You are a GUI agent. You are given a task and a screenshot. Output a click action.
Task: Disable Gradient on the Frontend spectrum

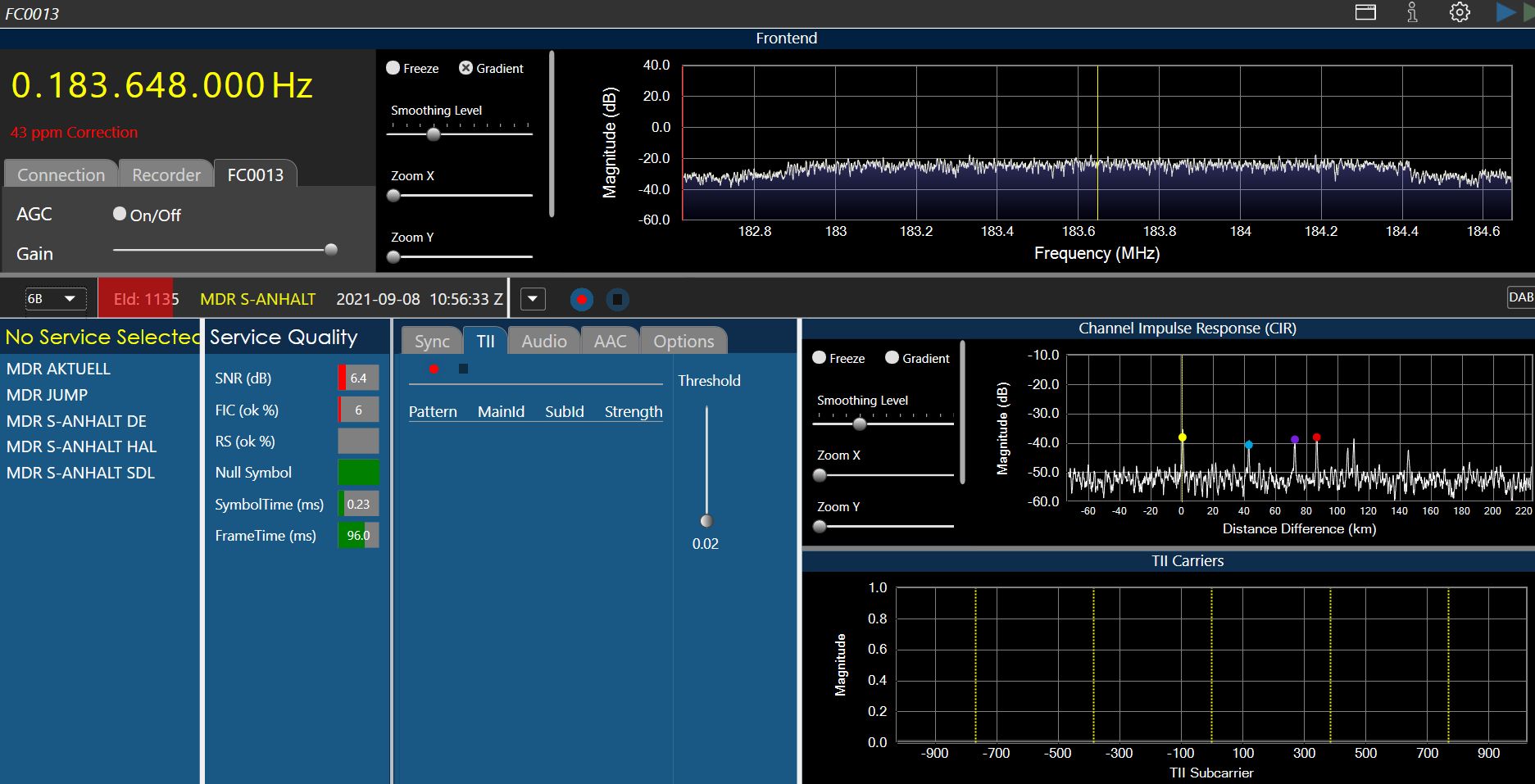465,68
